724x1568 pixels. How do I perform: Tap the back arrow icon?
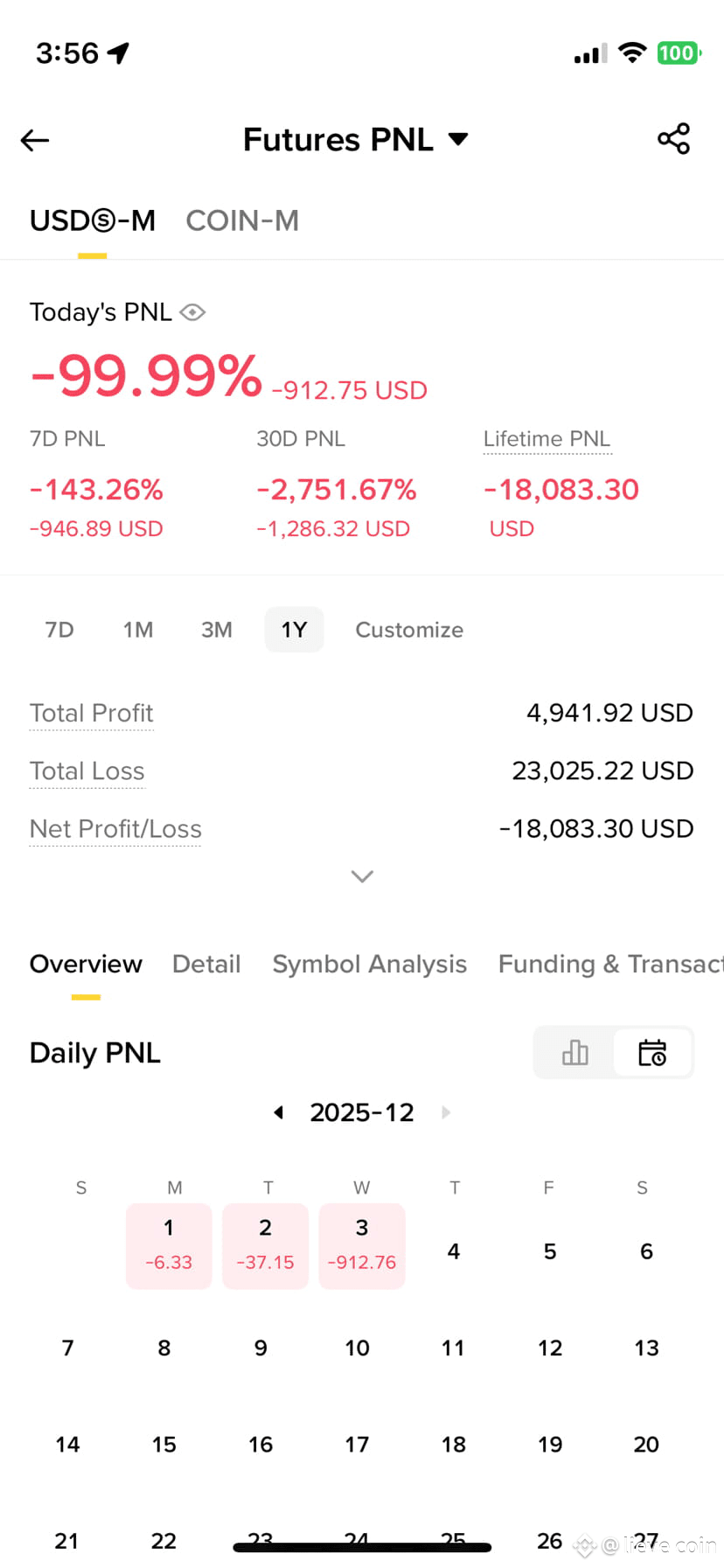coord(35,140)
